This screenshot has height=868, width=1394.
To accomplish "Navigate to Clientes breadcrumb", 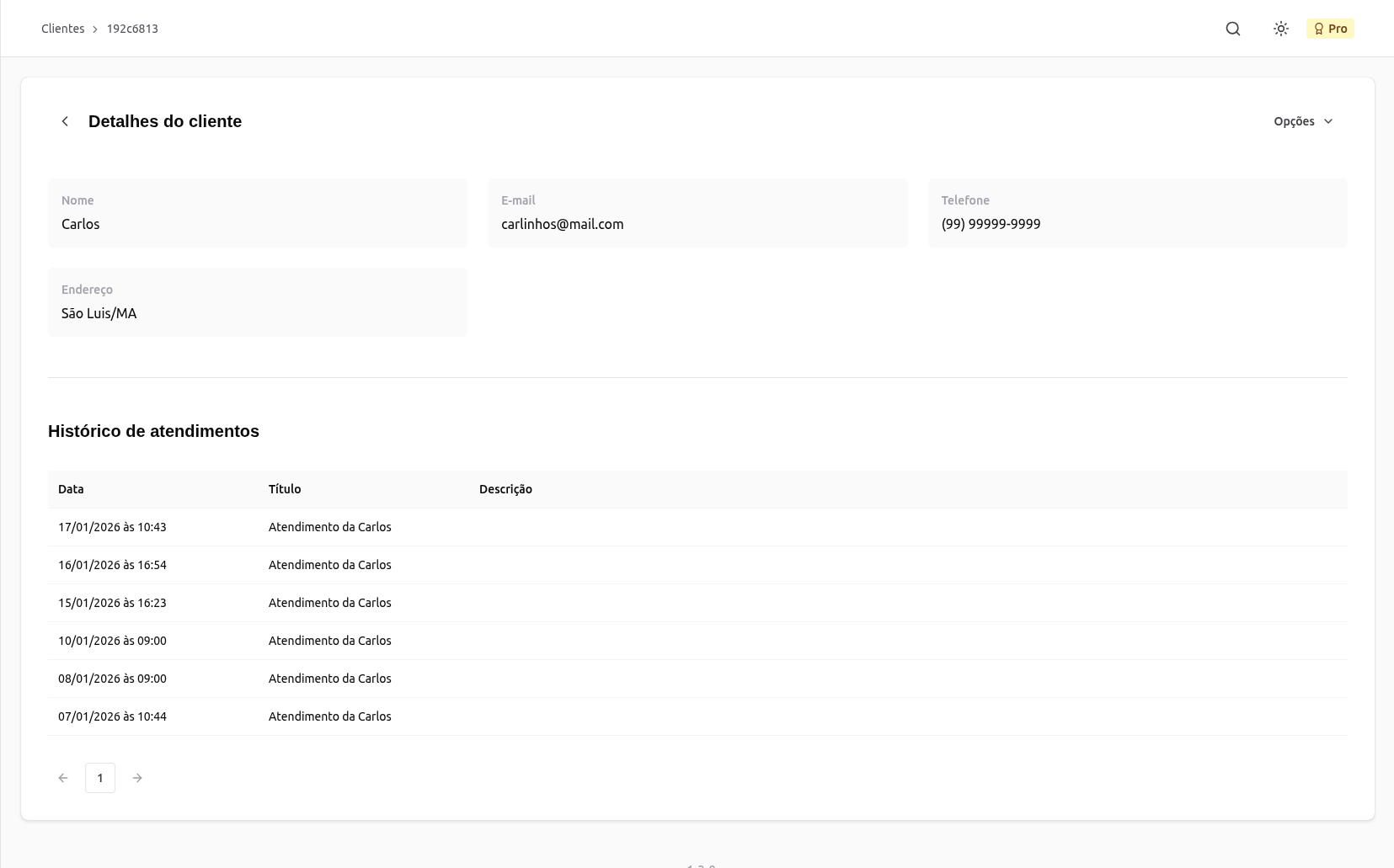I will pos(62,29).
